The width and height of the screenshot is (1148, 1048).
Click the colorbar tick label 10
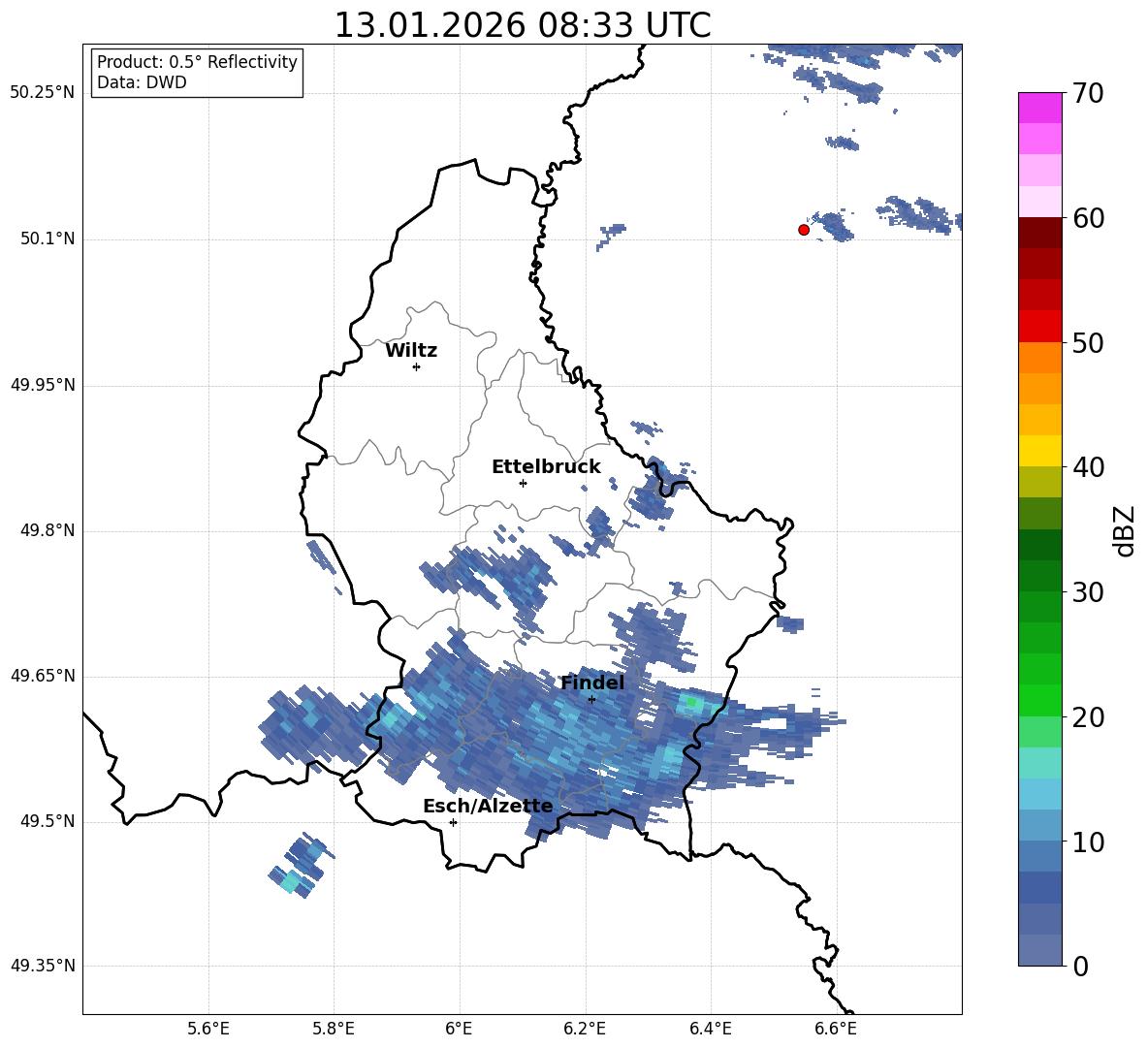(1088, 842)
